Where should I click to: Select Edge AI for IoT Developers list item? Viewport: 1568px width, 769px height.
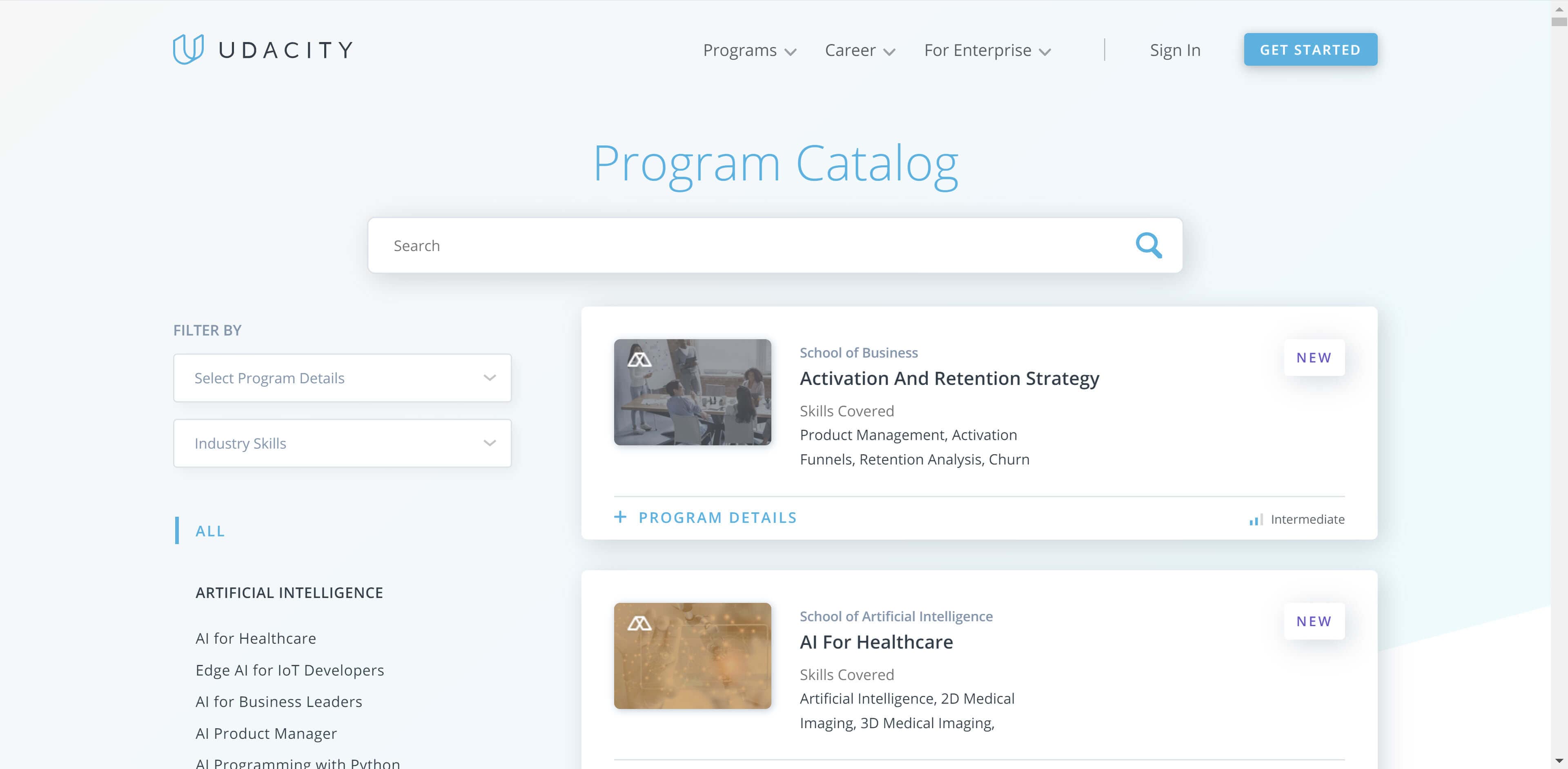point(290,669)
